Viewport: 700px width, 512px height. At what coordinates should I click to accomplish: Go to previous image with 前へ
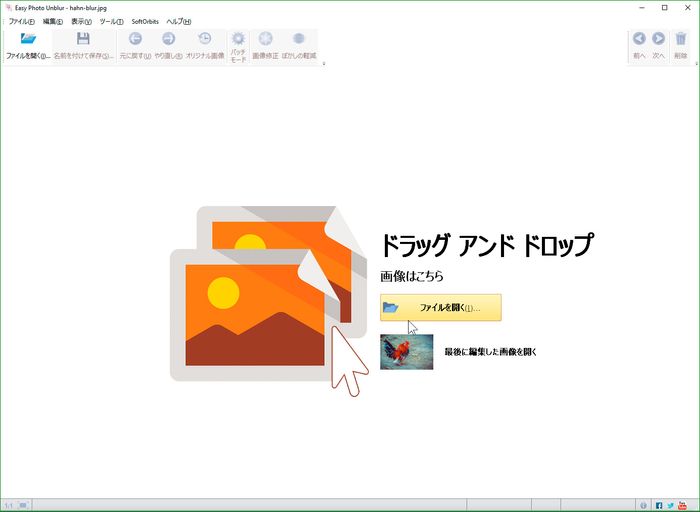point(639,40)
